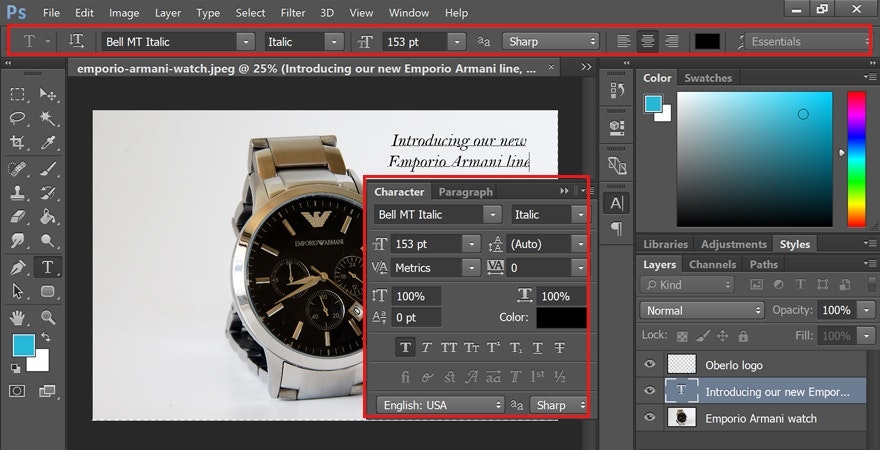Activate the Hand tool

pyautogui.click(x=18, y=317)
